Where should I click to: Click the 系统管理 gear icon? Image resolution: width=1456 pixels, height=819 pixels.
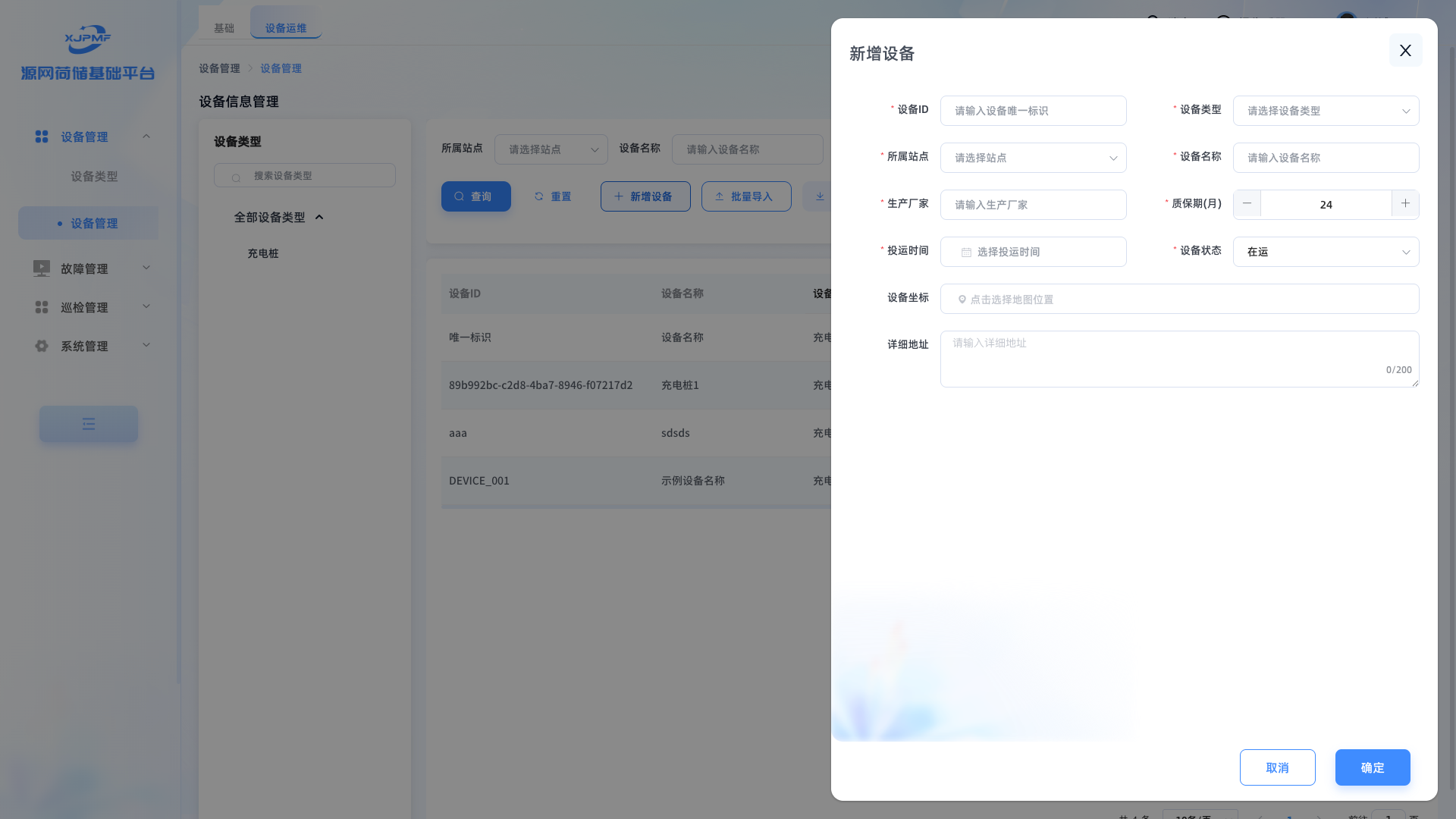pyautogui.click(x=42, y=346)
